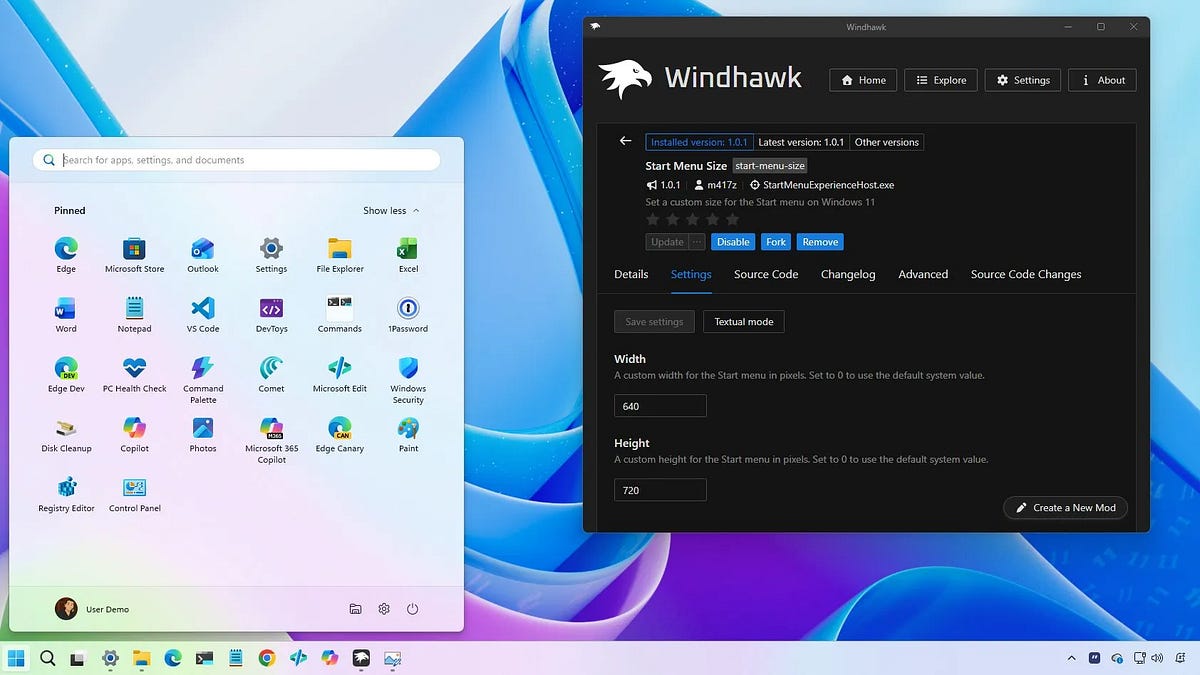Click the Home button in Windhawk
This screenshot has height=675, width=1200.
[x=864, y=80]
